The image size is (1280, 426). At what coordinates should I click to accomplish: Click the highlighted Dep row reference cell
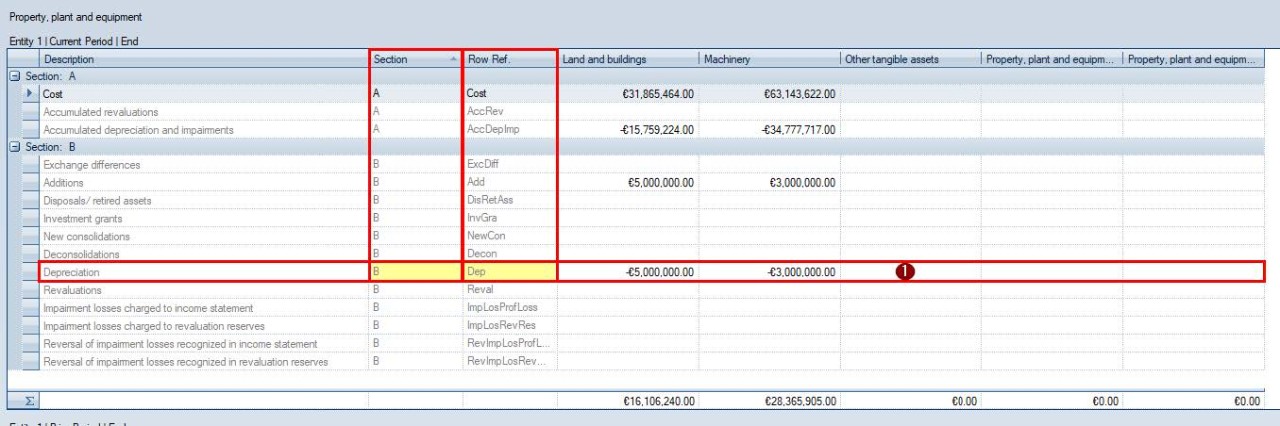(x=509, y=272)
